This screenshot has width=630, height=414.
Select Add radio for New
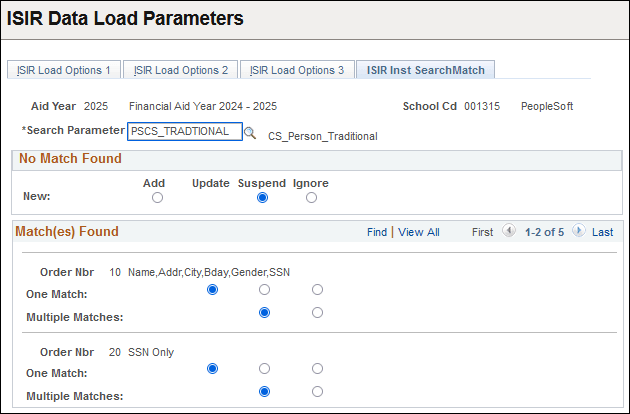[x=157, y=198]
